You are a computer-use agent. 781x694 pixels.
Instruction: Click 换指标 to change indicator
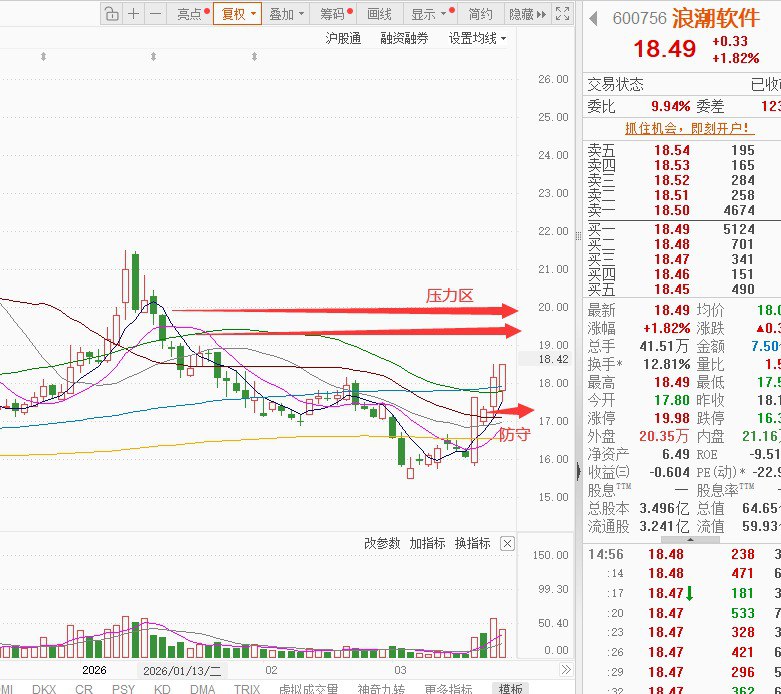[473, 543]
